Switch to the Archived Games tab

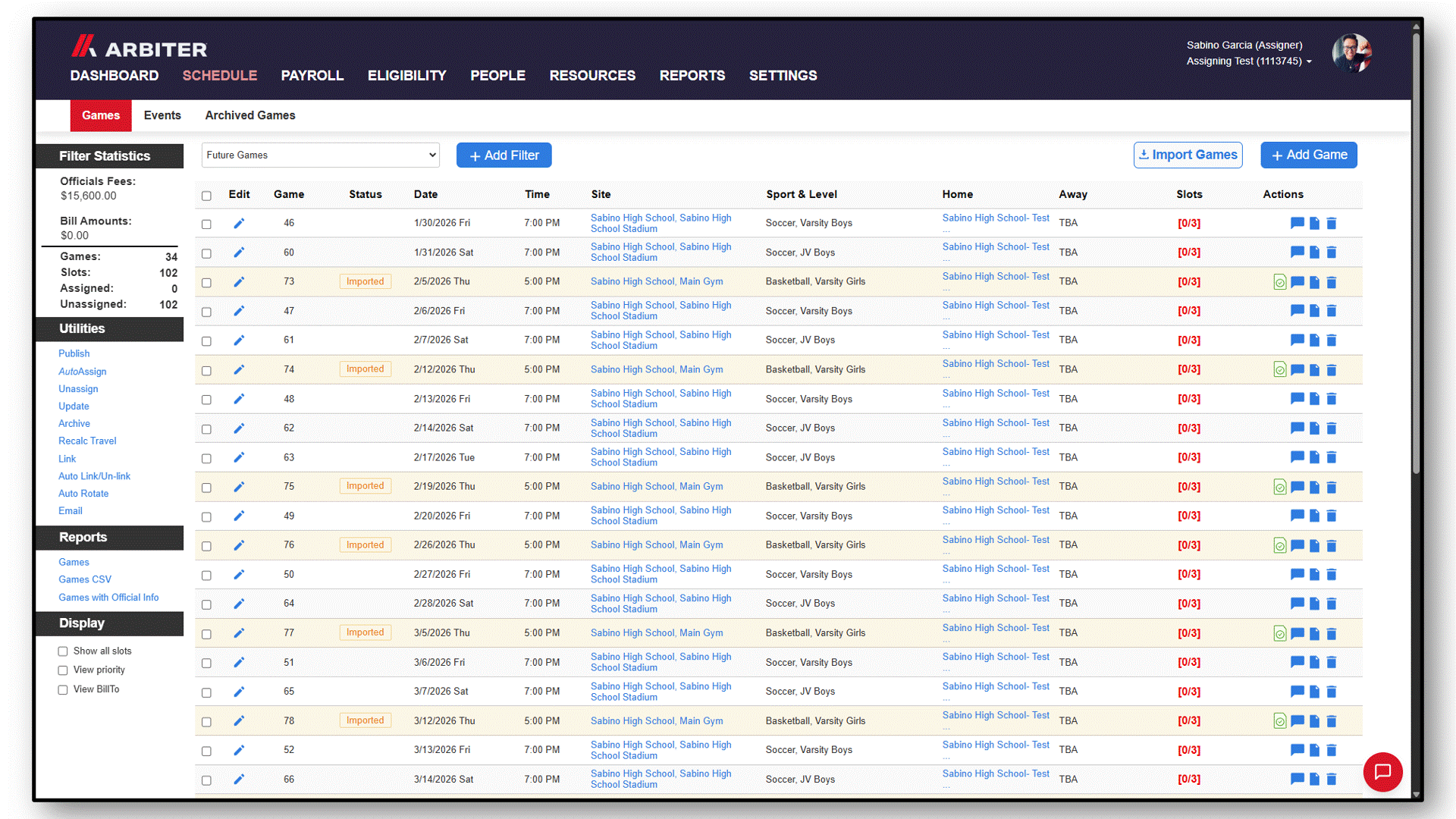tap(250, 115)
